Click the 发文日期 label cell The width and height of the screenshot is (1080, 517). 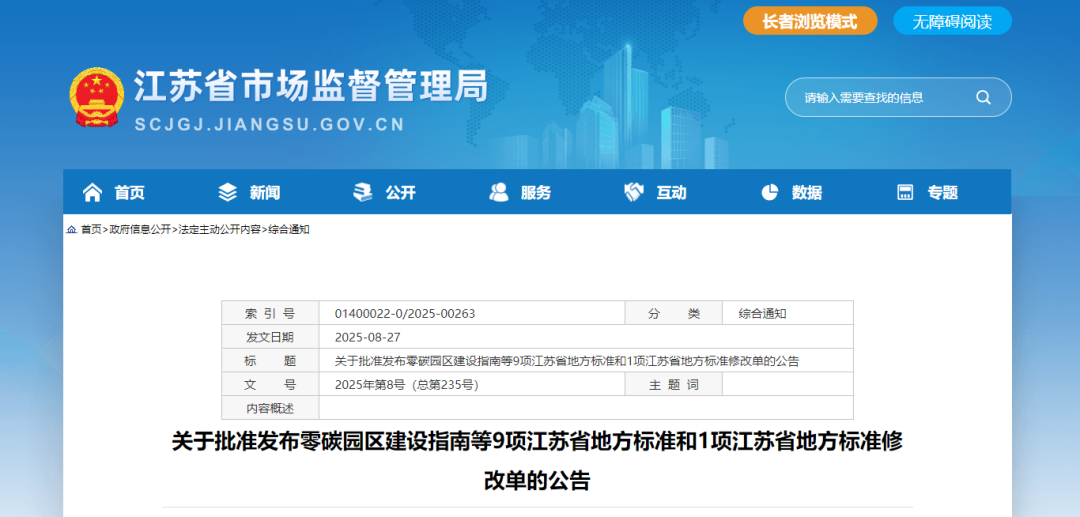coord(270,337)
